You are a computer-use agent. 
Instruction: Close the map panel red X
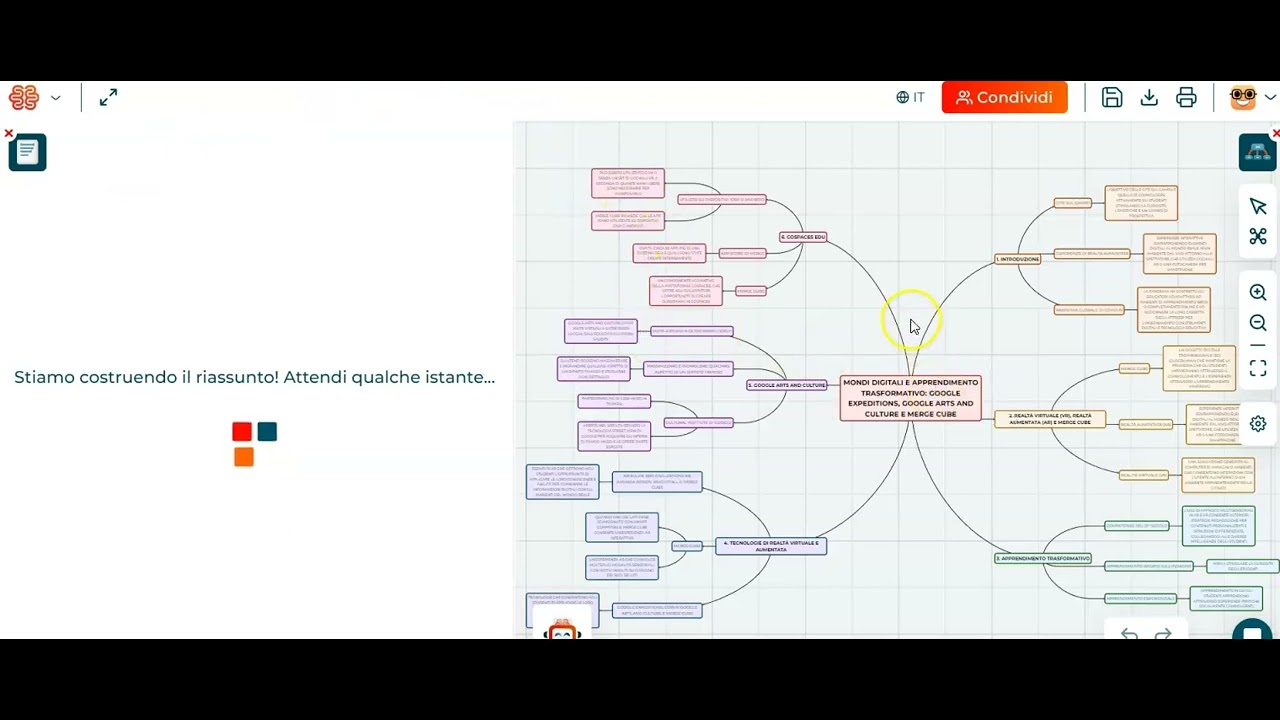coord(1275,133)
